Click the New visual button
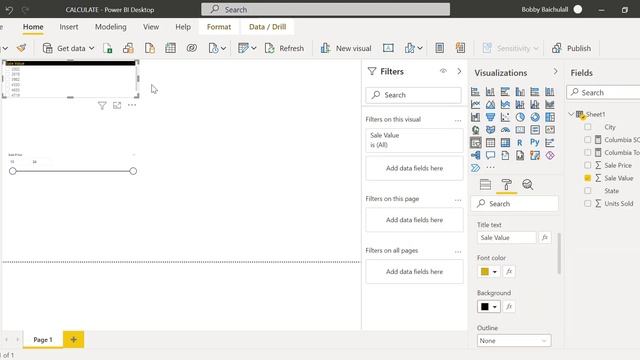Image resolution: width=640 pixels, height=360 pixels. pos(346,48)
